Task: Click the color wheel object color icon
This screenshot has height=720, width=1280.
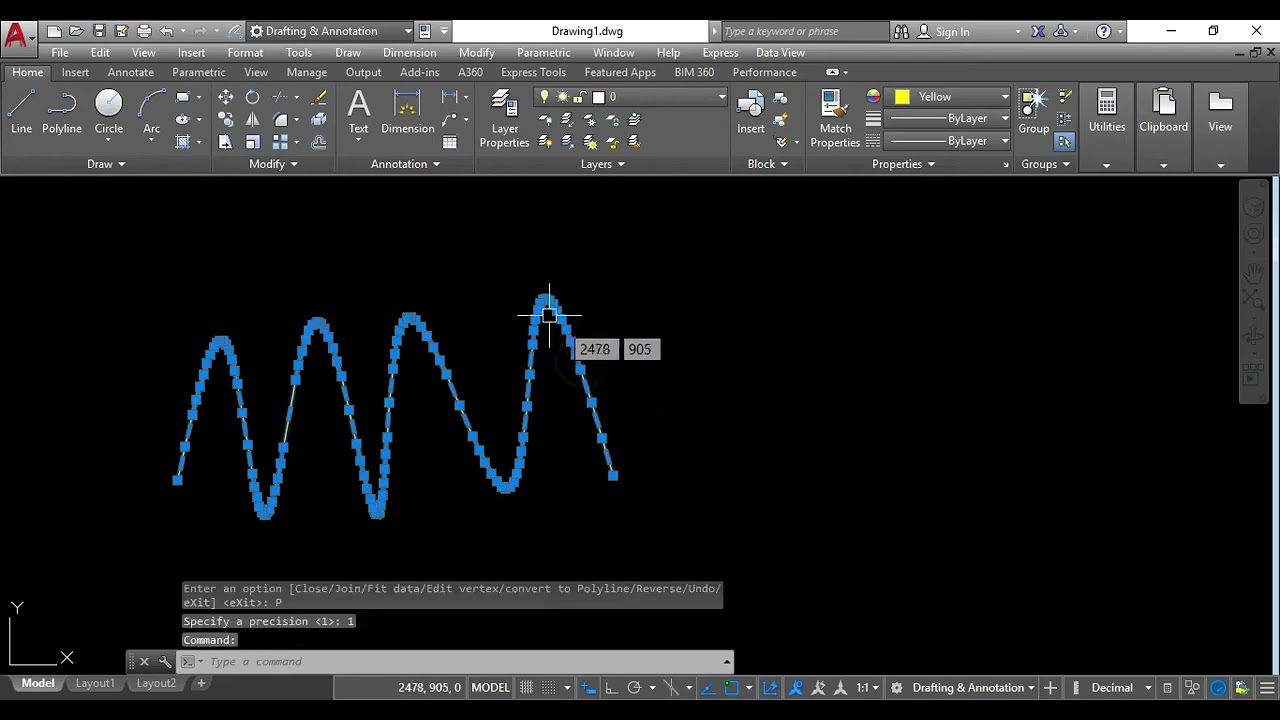Action: click(873, 97)
